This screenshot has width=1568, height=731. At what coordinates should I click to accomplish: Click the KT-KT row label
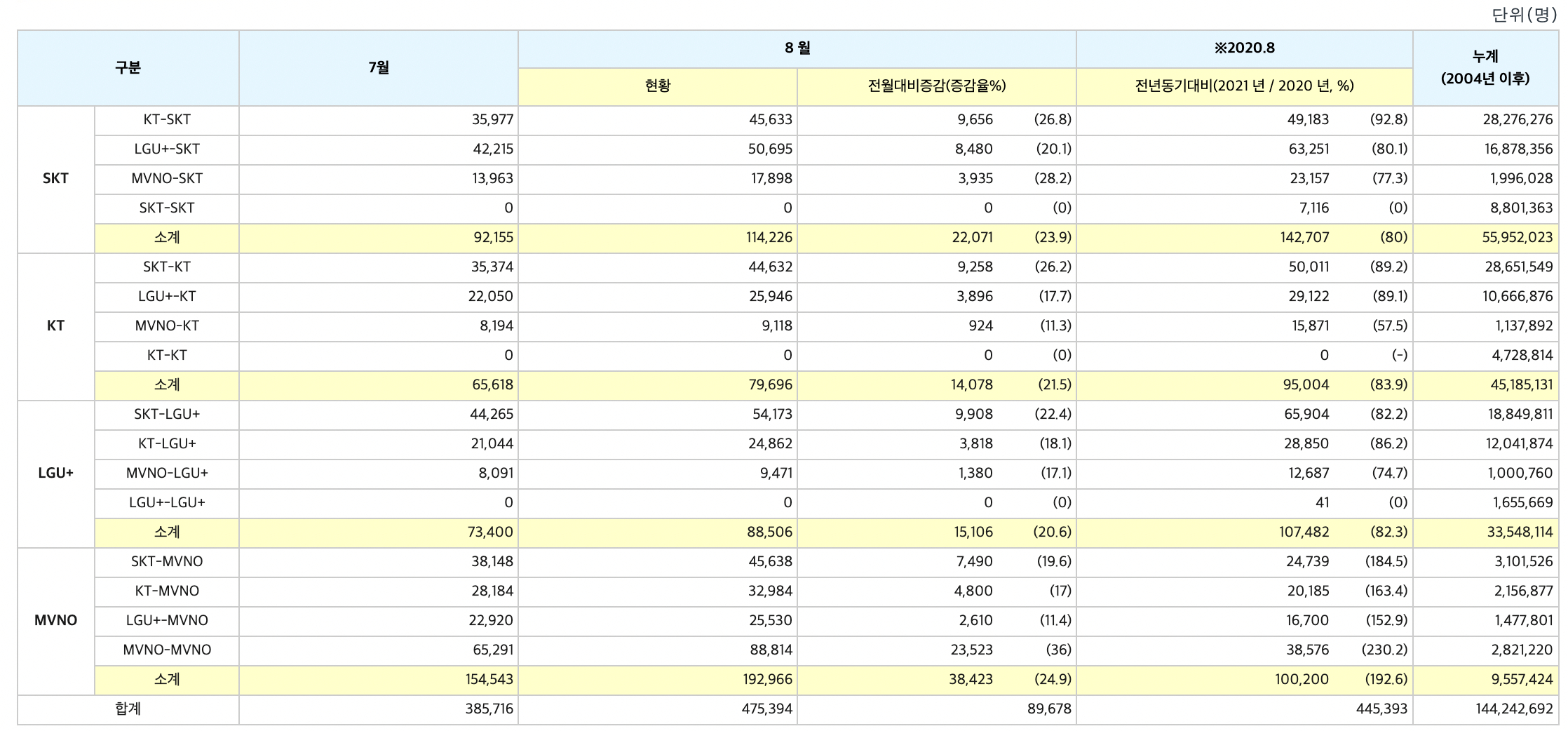click(x=167, y=356)
